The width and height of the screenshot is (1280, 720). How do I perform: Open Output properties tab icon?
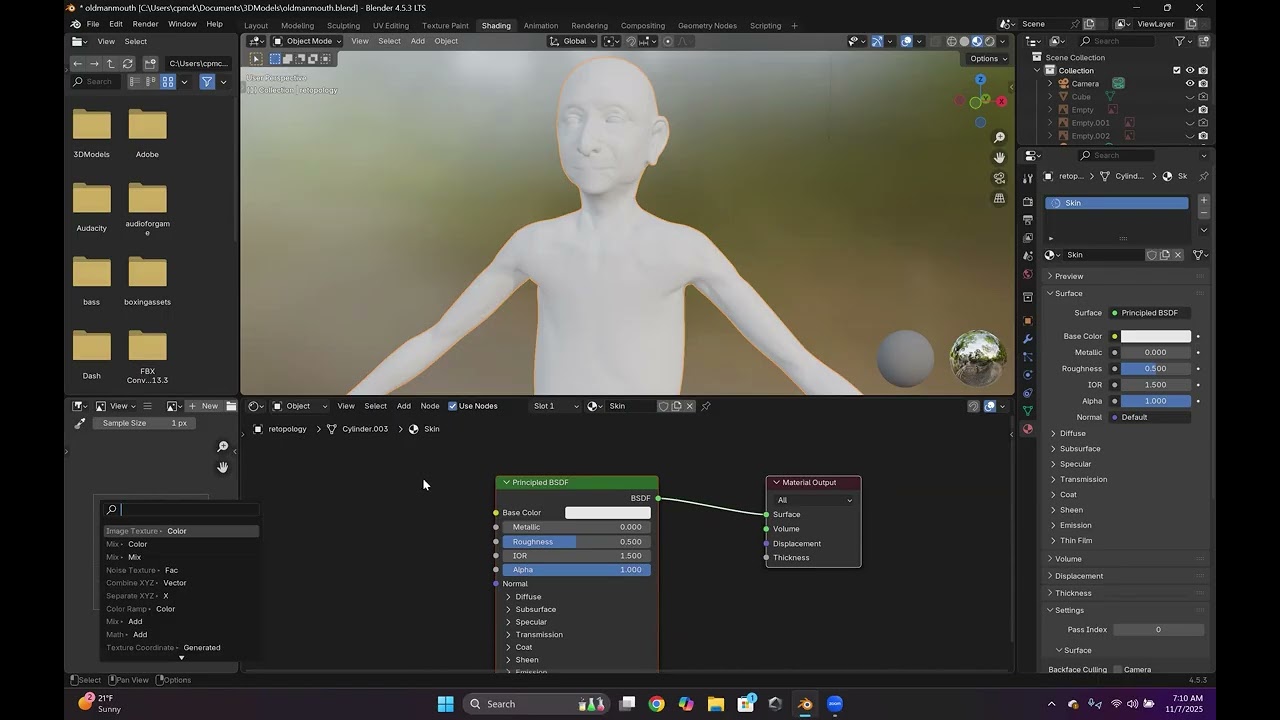tap(1028, 220)
